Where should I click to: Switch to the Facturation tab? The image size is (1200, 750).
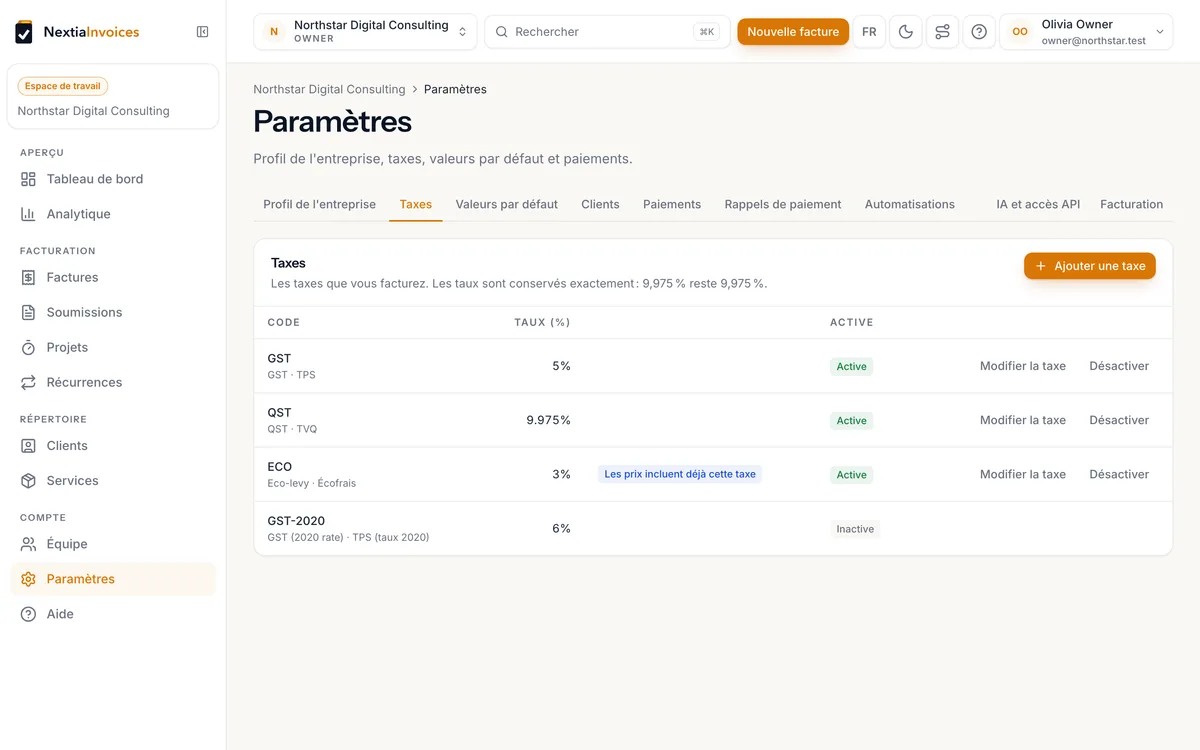click(x=1132, y=204)
